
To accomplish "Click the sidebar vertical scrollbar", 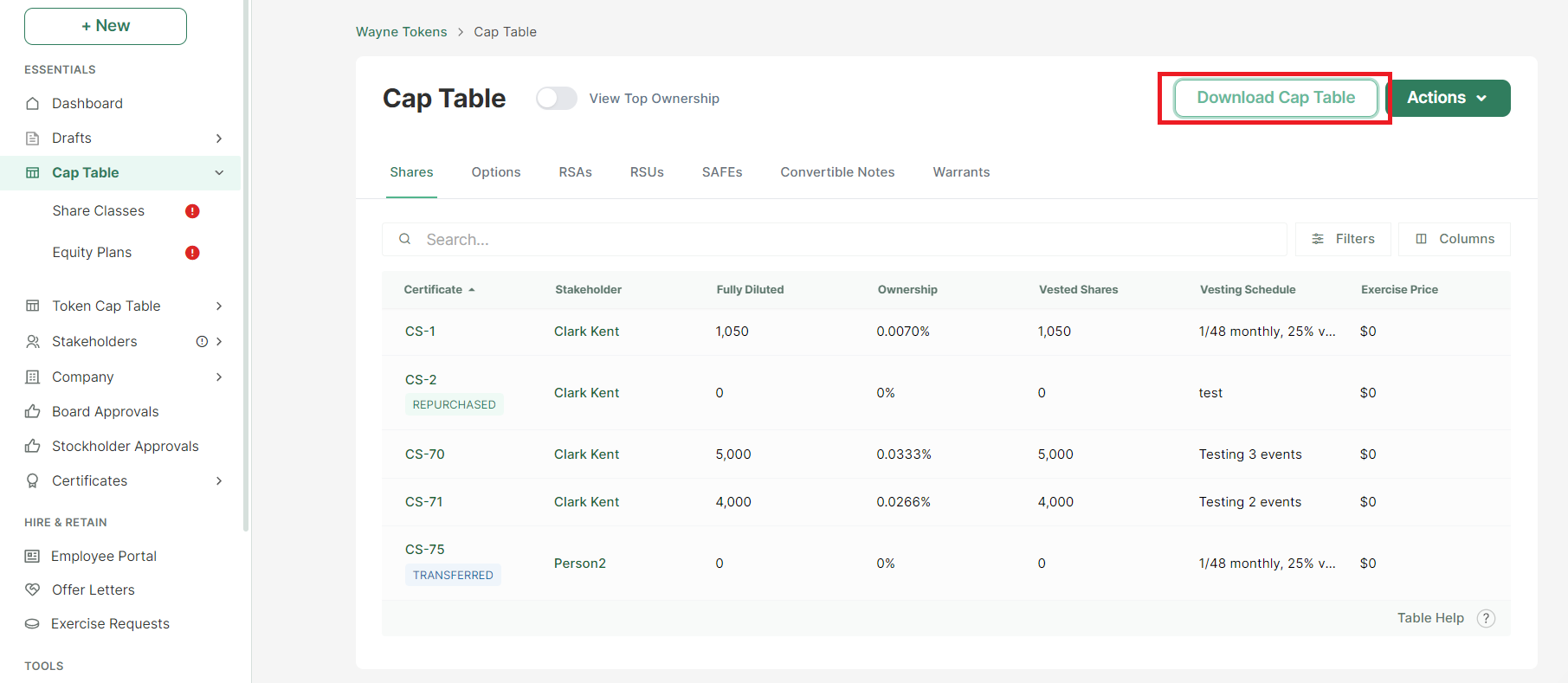I will point(246,265).
